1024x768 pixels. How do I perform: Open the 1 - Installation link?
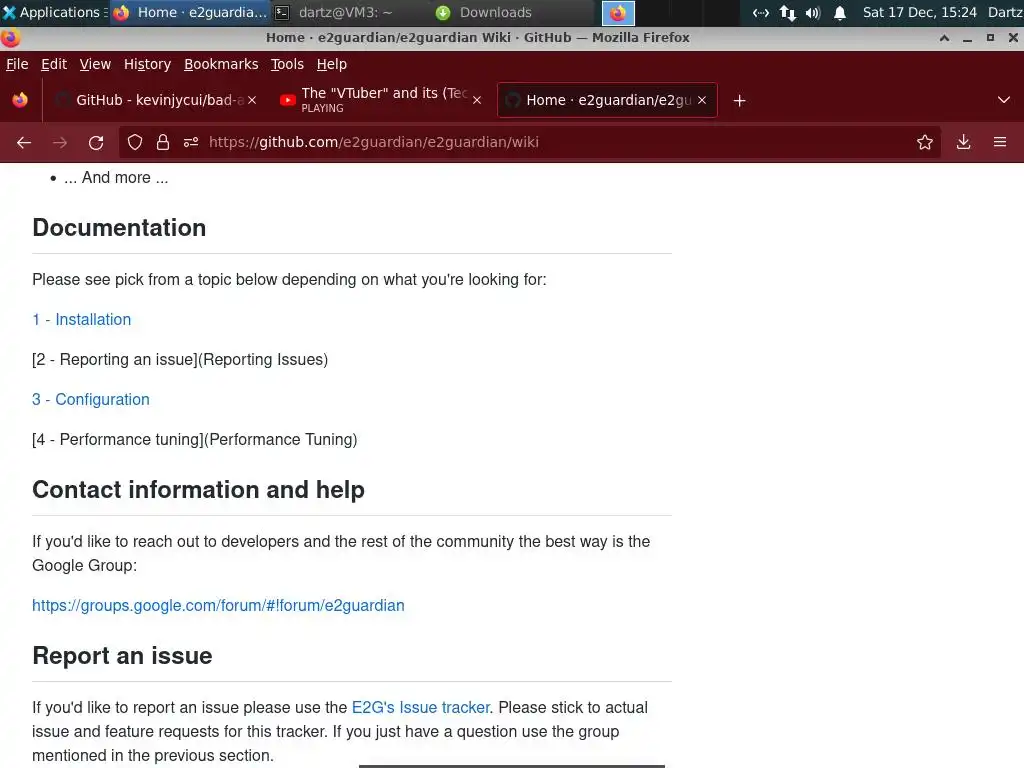tap(82, 319)
